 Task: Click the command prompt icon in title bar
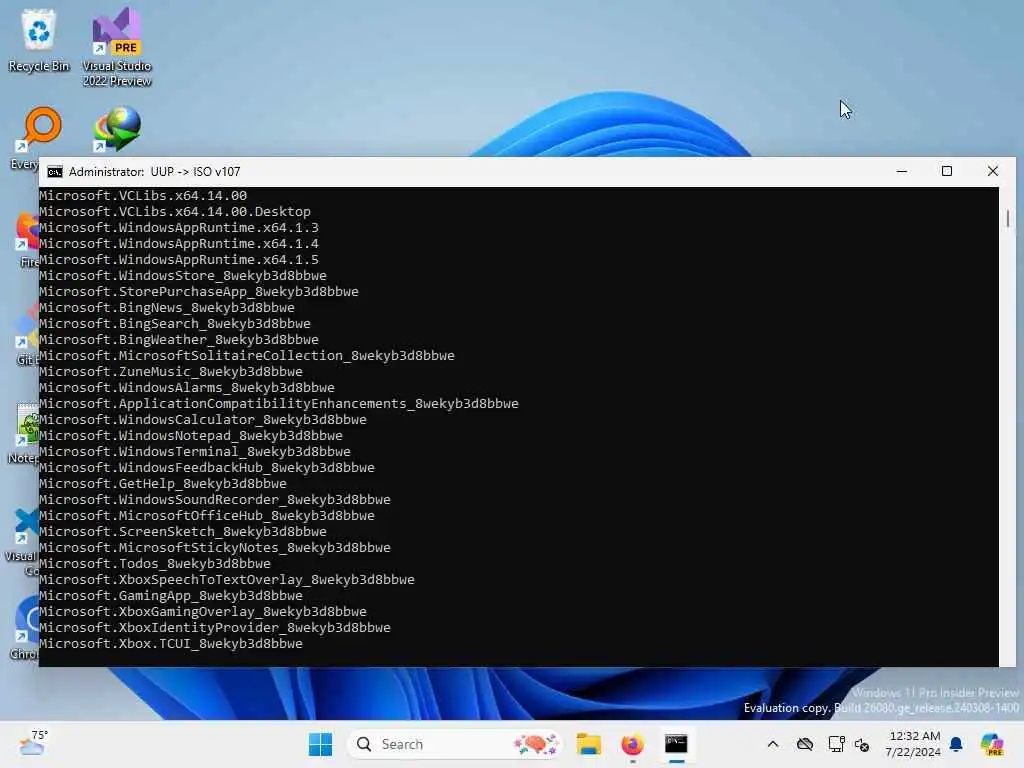click(x=55, y=172)
